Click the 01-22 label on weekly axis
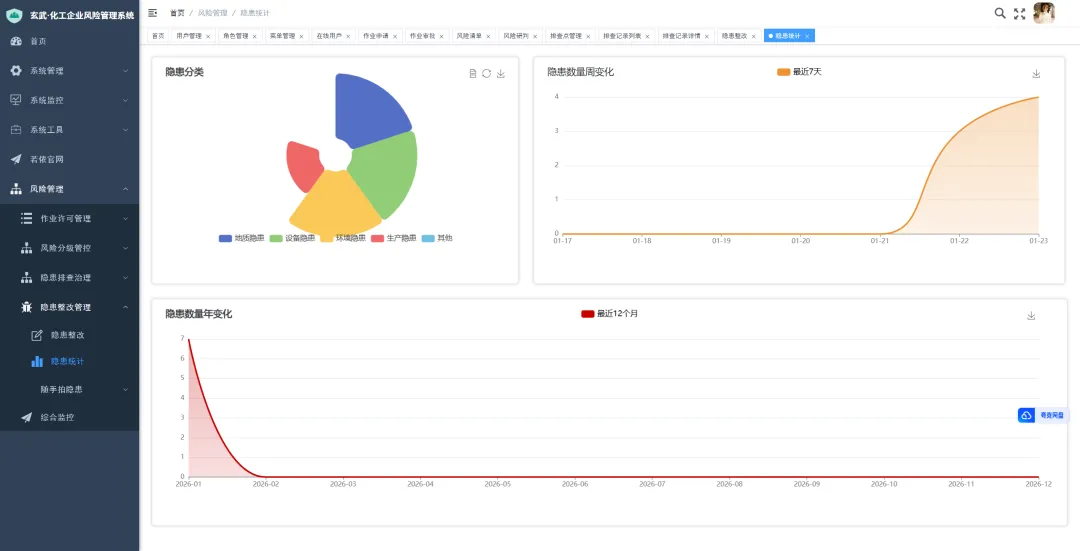Image resolution: width=1080 pixels, height=551 pixels. tap(959, 241)
